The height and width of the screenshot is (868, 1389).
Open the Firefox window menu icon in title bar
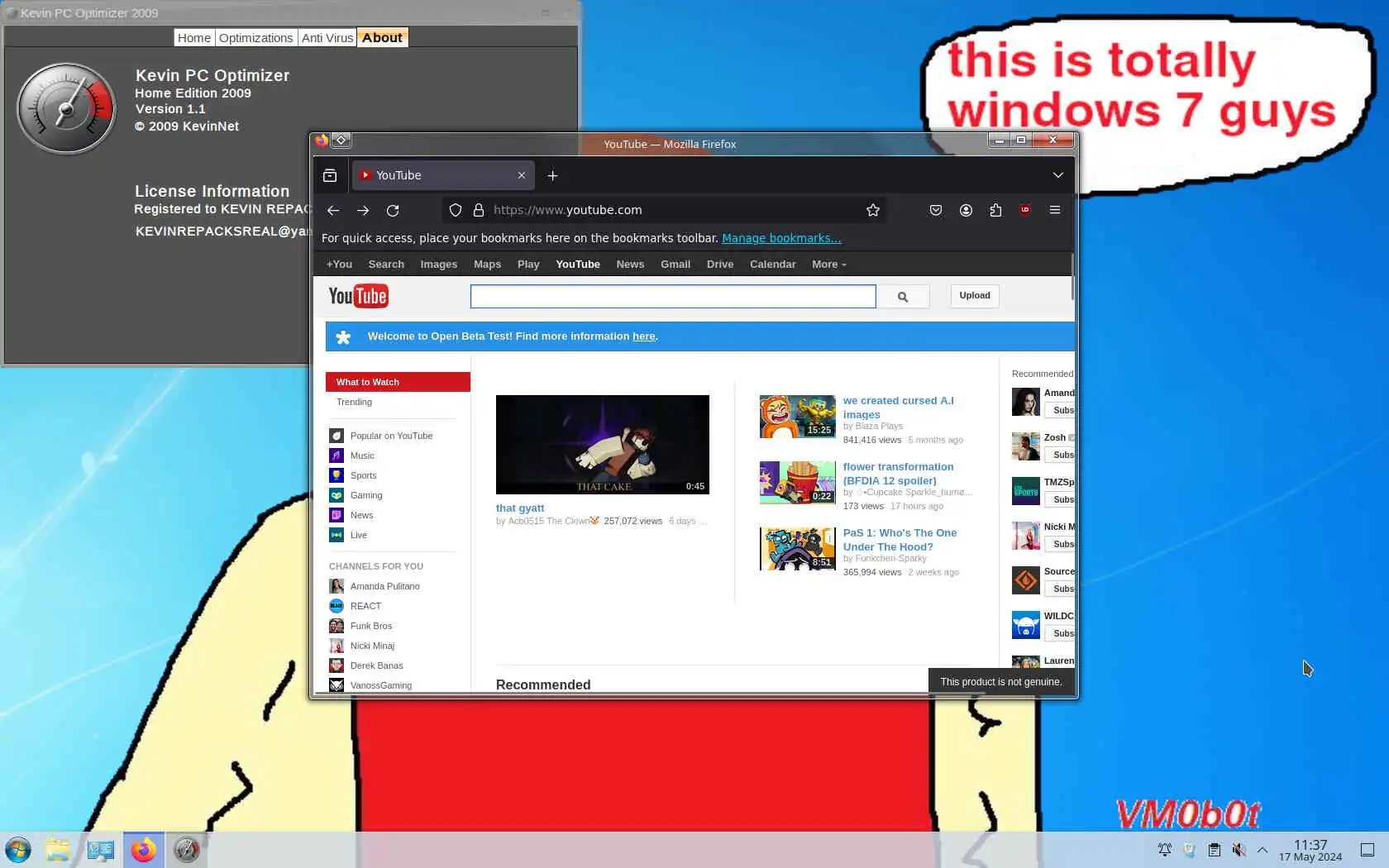click(x=341, y=141)
